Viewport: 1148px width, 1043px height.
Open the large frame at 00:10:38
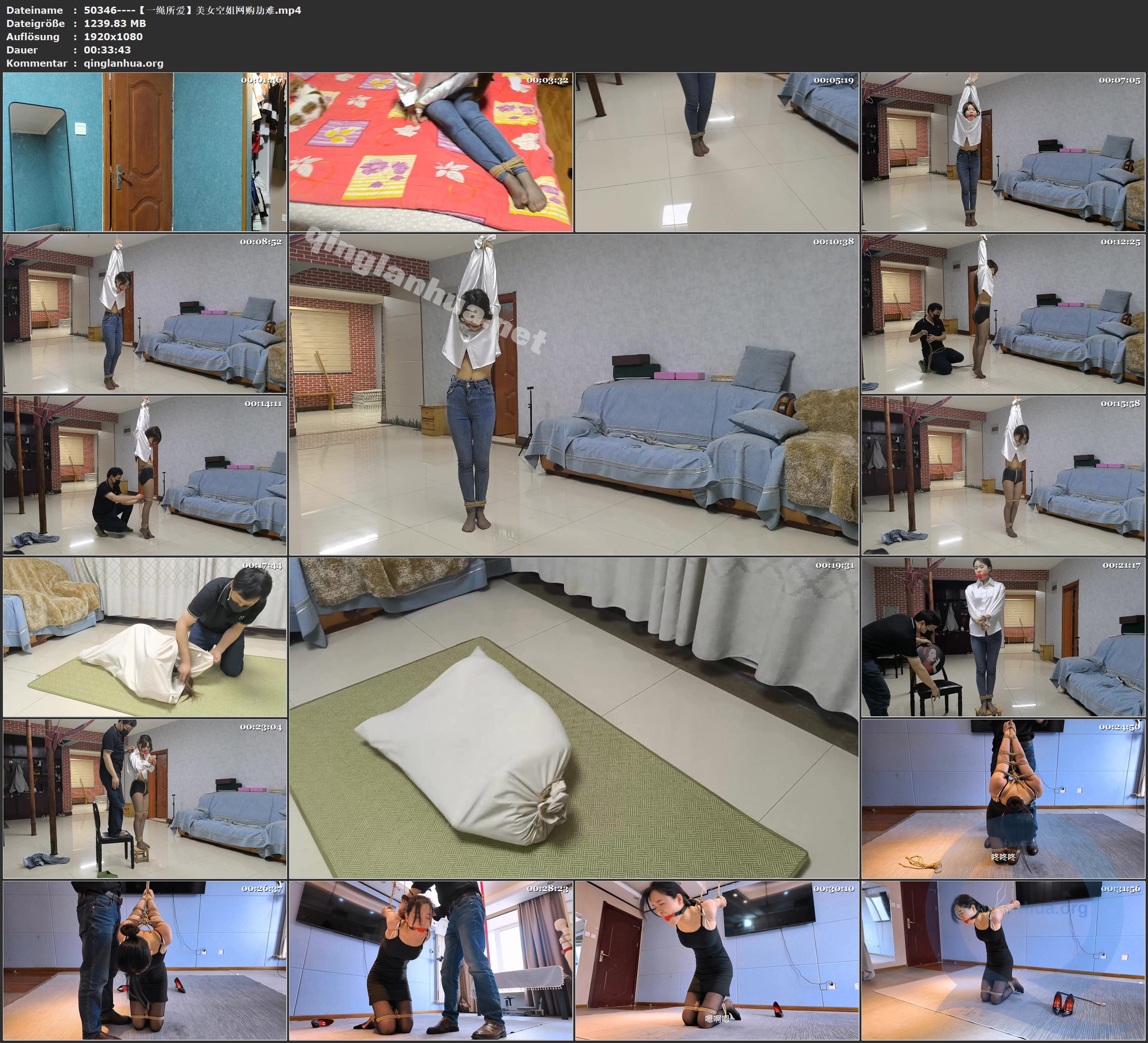point(573,394)
